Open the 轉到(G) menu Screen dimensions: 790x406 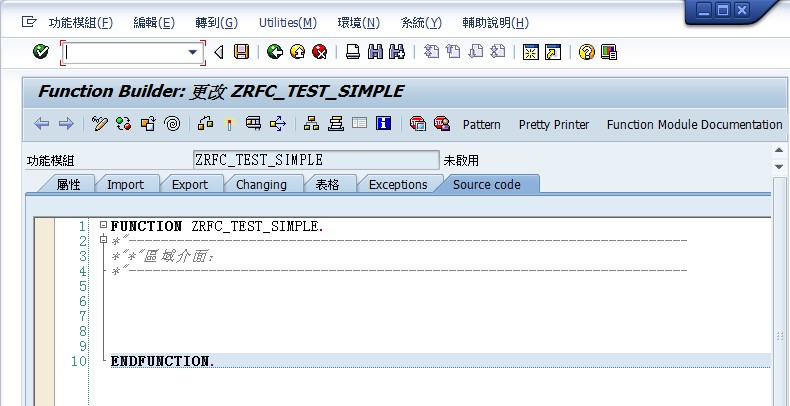click(x=216, y=23)
